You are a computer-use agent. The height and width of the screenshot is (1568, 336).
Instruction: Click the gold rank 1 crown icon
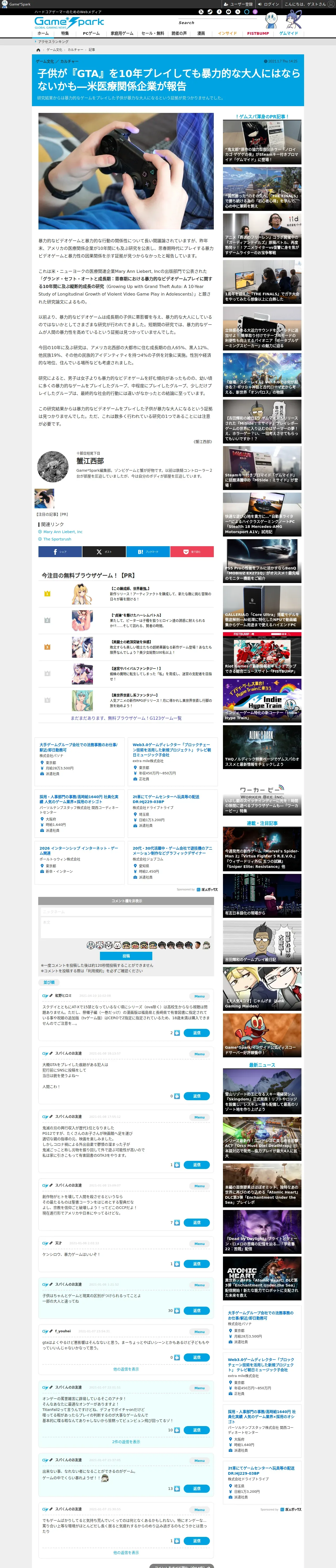point(48,593)
